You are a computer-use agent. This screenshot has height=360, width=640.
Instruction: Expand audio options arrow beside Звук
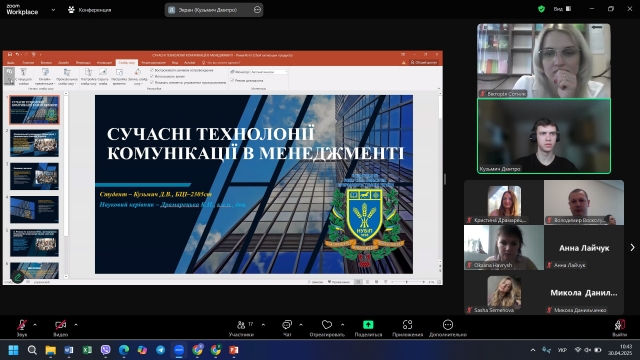(35, 325)
